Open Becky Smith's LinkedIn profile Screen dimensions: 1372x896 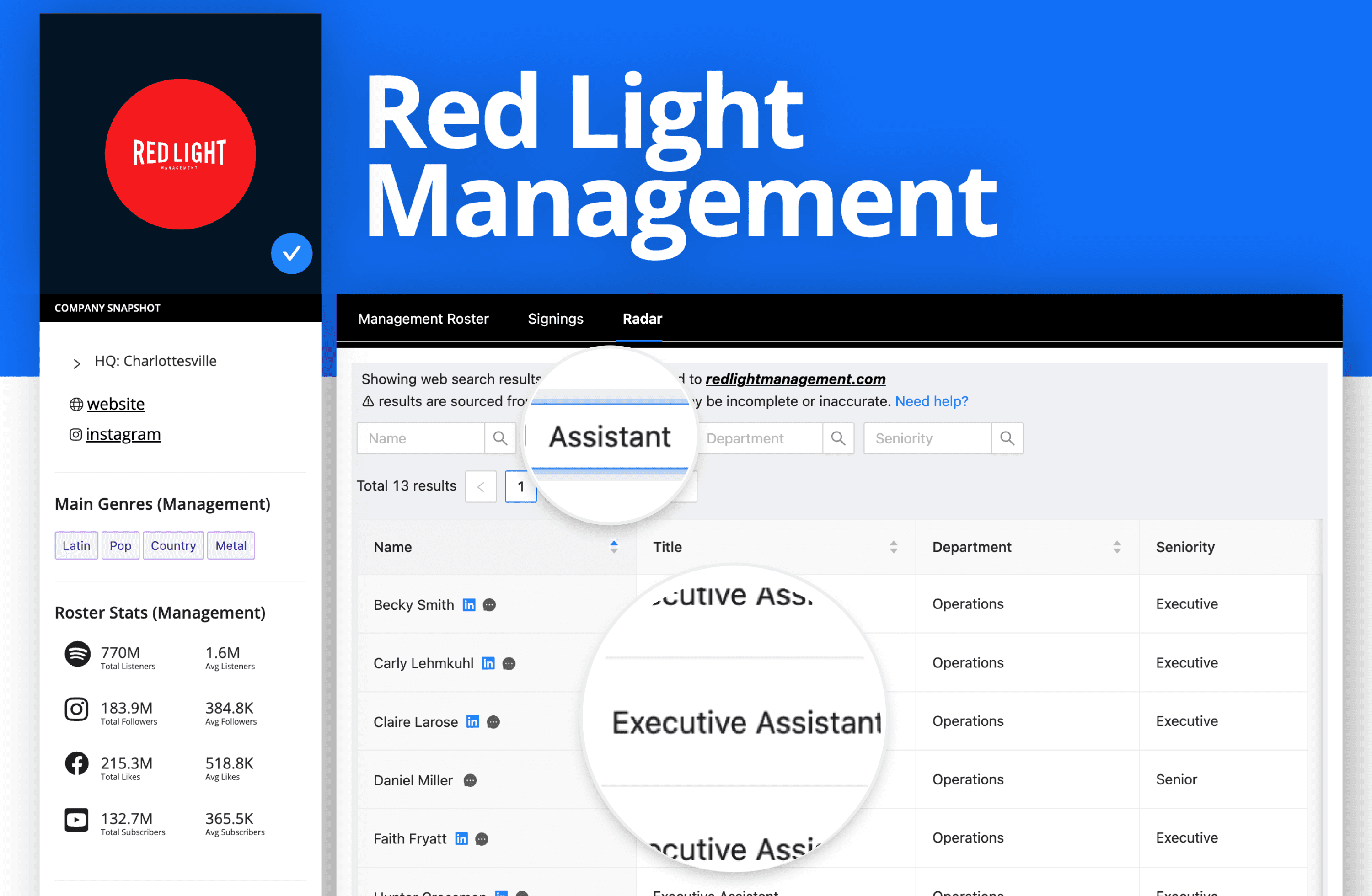tap(469, 604)
